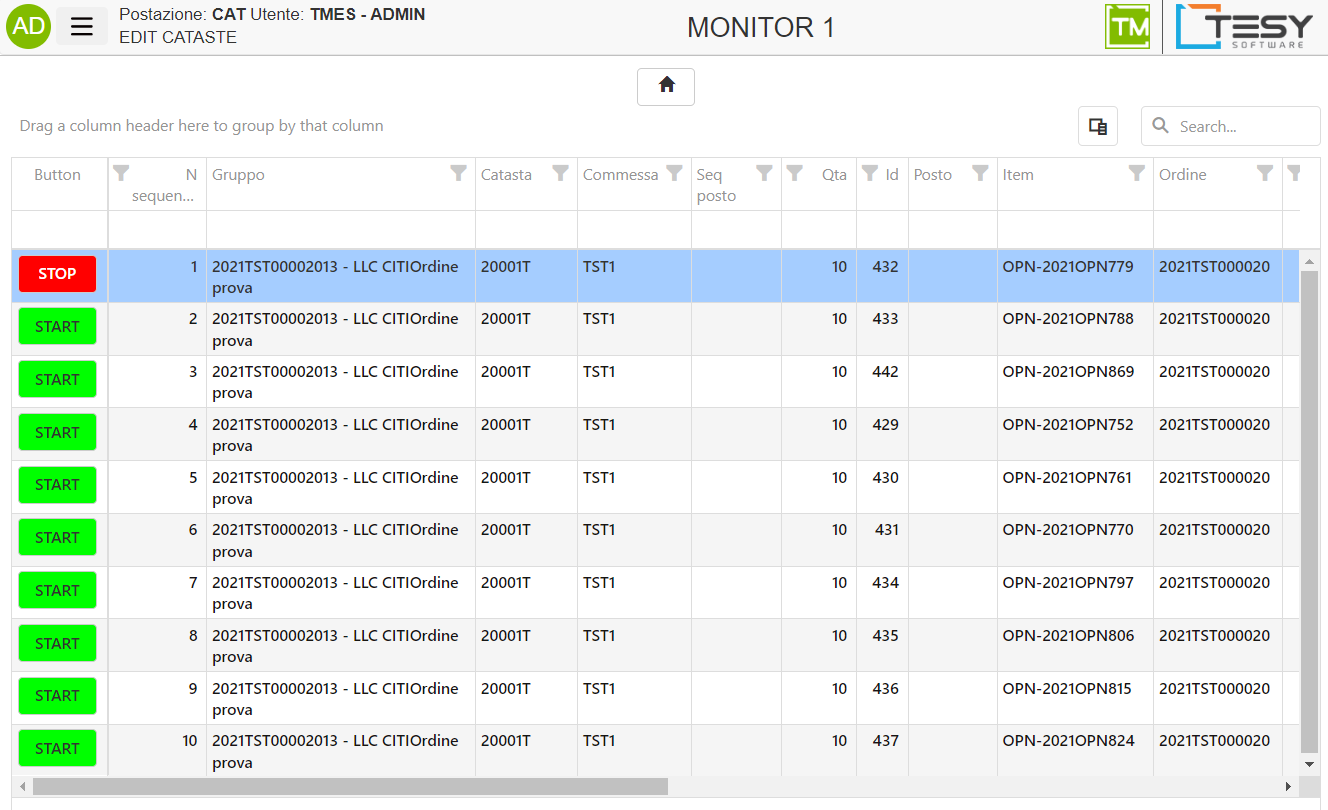Open filter icon for Seq posto column
1328x810 pixels.
(x=764, y=174)
